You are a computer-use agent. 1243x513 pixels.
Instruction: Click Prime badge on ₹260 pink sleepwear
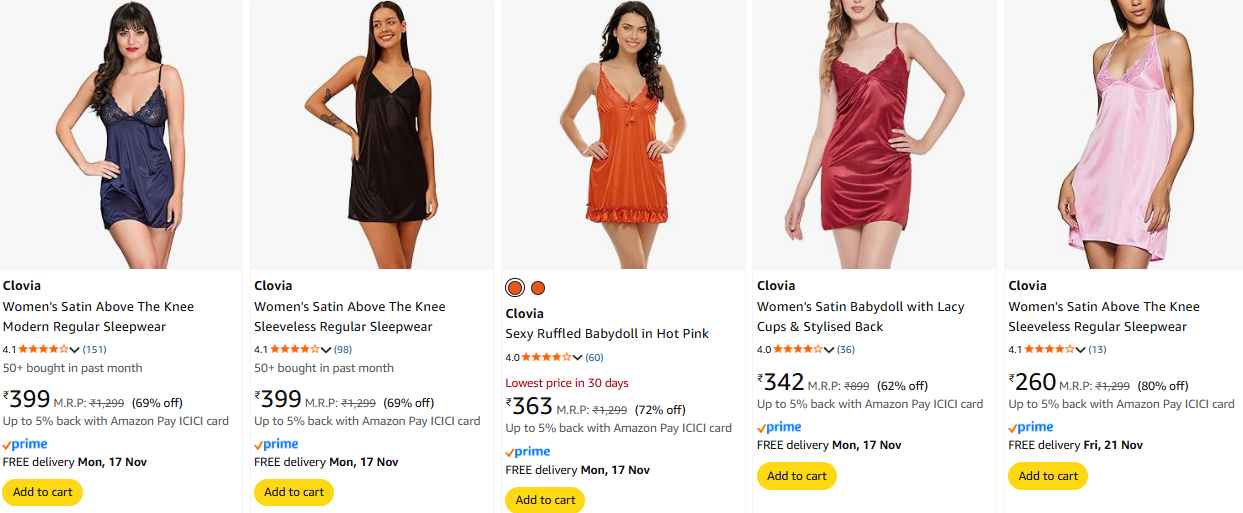coord(1031,427)
